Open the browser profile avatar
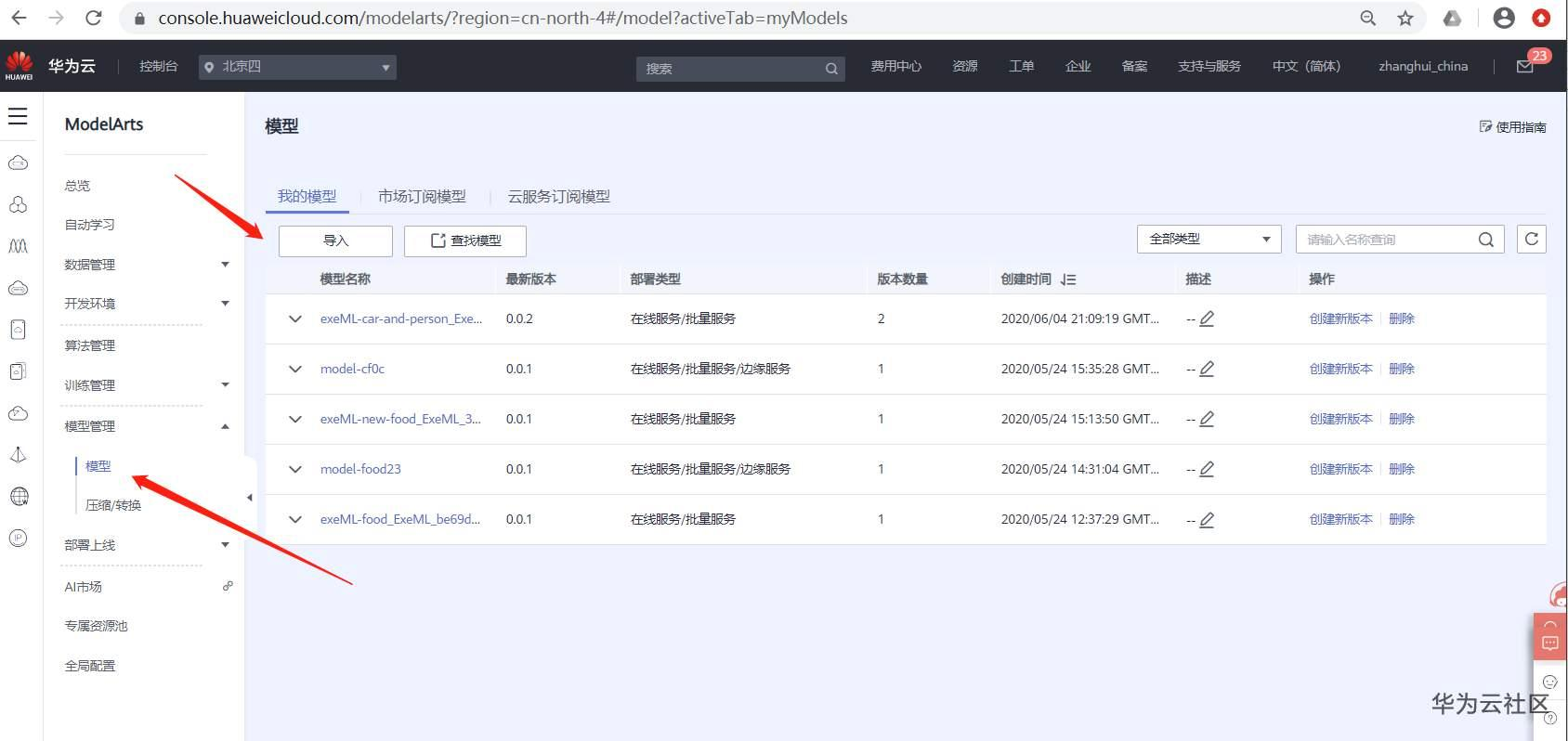 coord(1504,18)
